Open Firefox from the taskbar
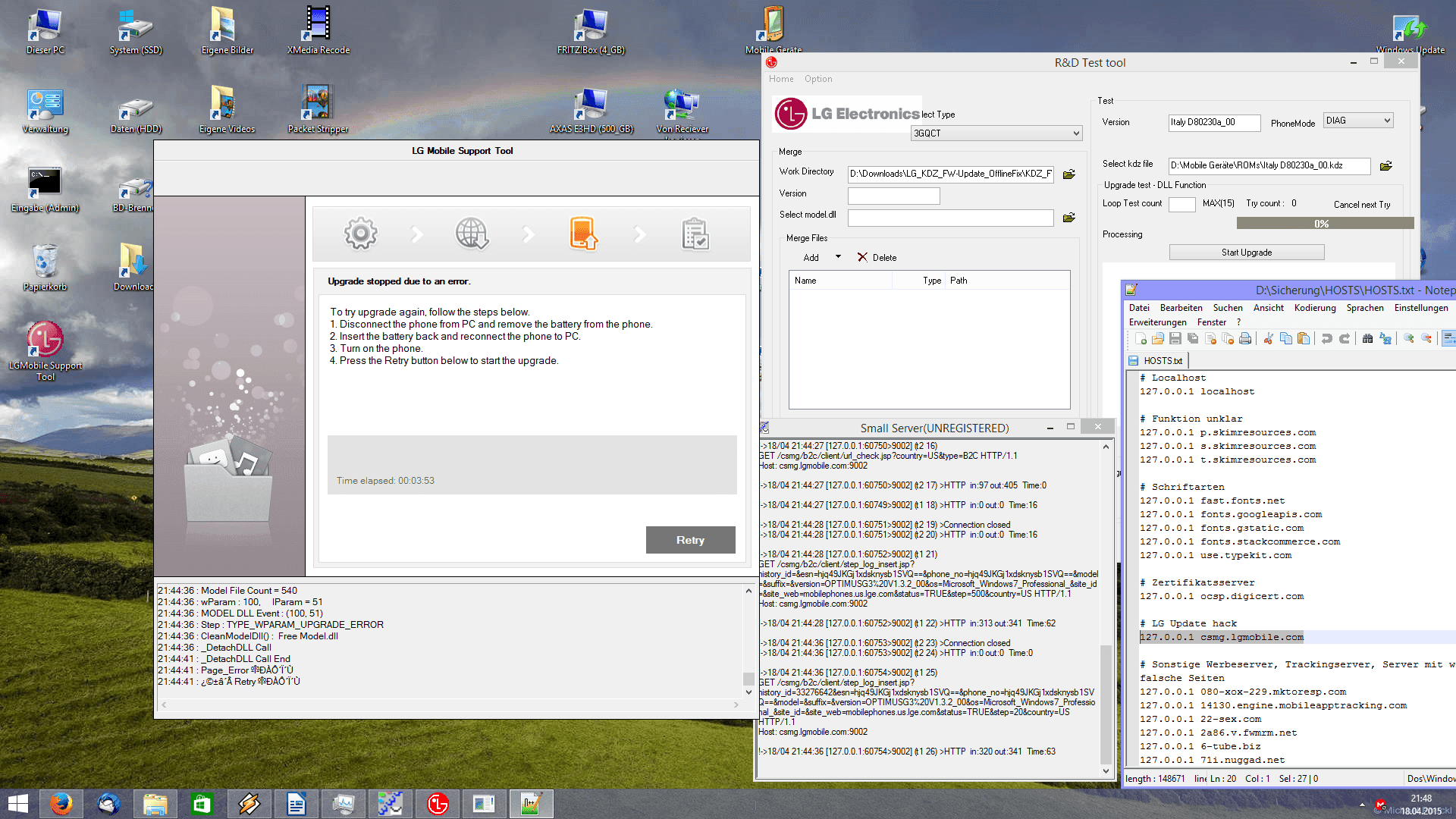The width and height of the screenshot is (1456, 819). (61, 804)
